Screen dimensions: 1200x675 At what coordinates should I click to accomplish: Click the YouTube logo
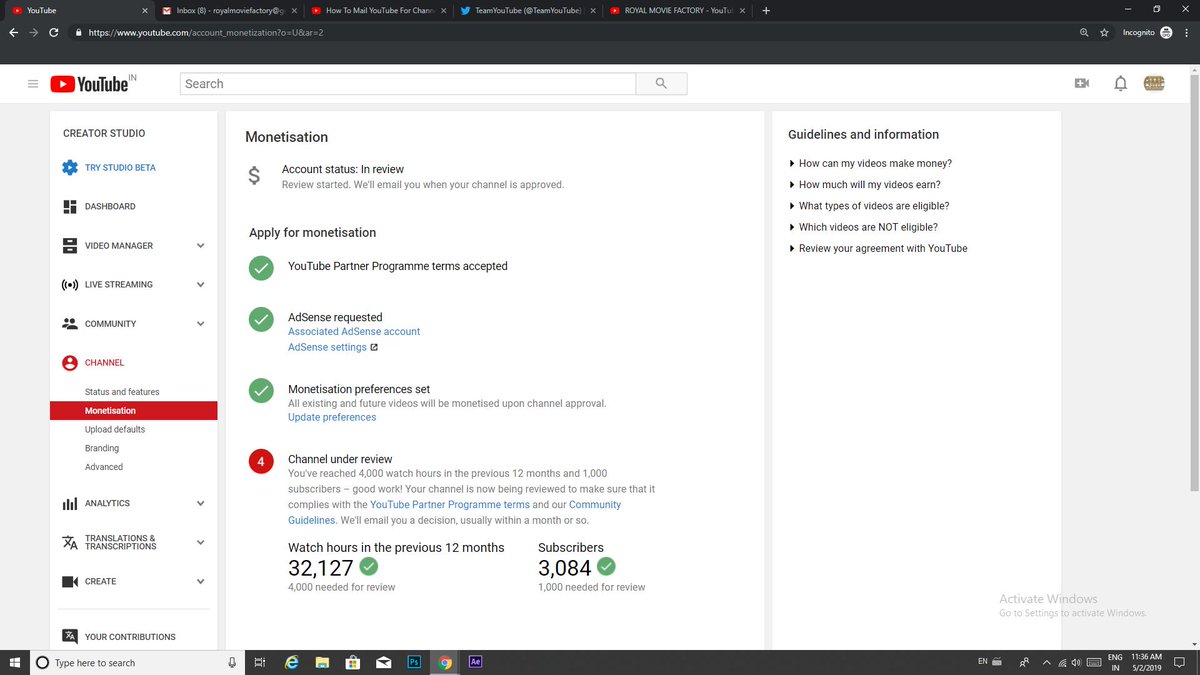click(x=90, y=84)
